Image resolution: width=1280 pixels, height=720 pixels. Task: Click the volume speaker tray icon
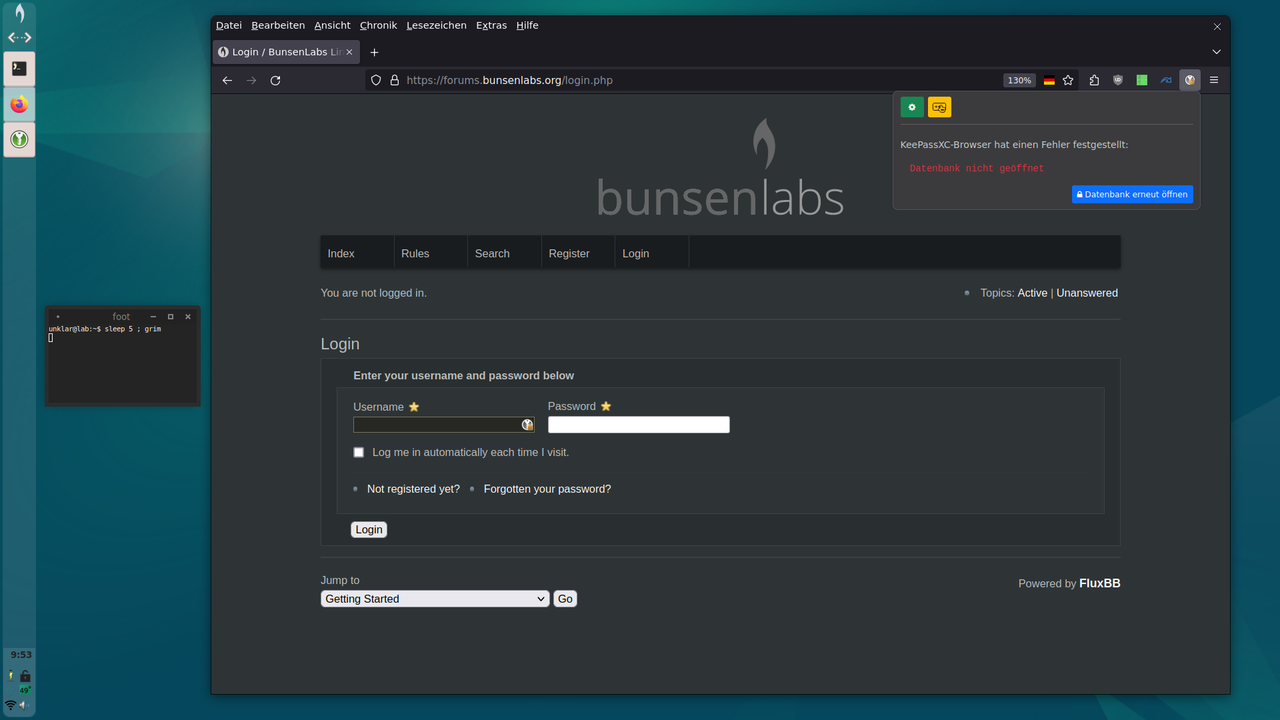pyautogui.click(x=24, y=705)
